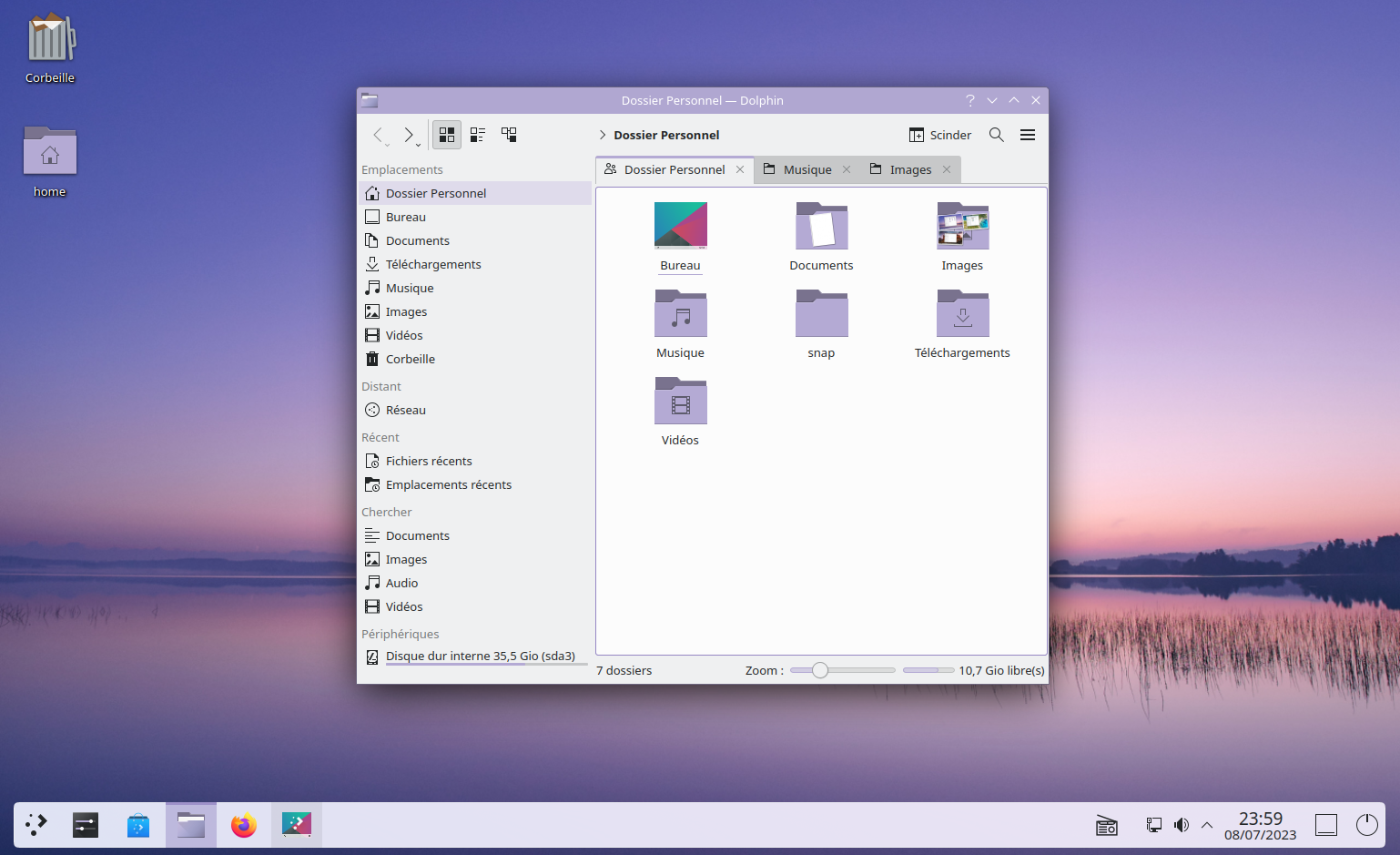Viewport: 1400px width, 855px height.
Task: Launch Firefox from the taskbar
Action: (x=243, y=825)
